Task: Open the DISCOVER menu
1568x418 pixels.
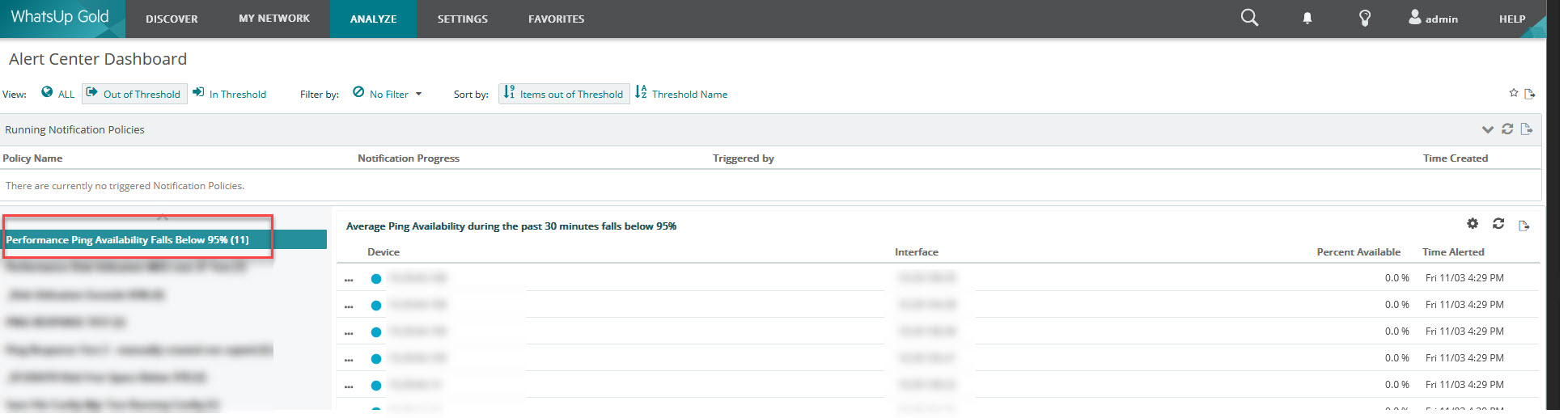Action: (172, 19)
